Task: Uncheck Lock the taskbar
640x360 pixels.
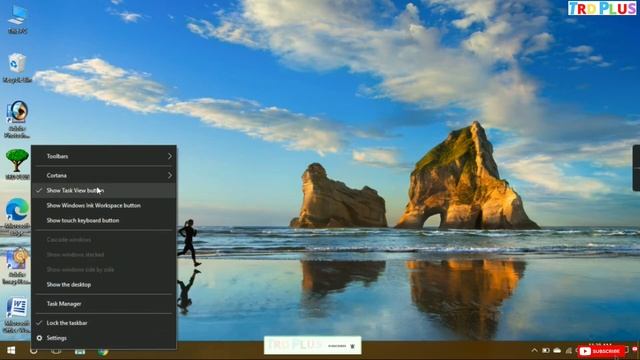Action: 104,323
